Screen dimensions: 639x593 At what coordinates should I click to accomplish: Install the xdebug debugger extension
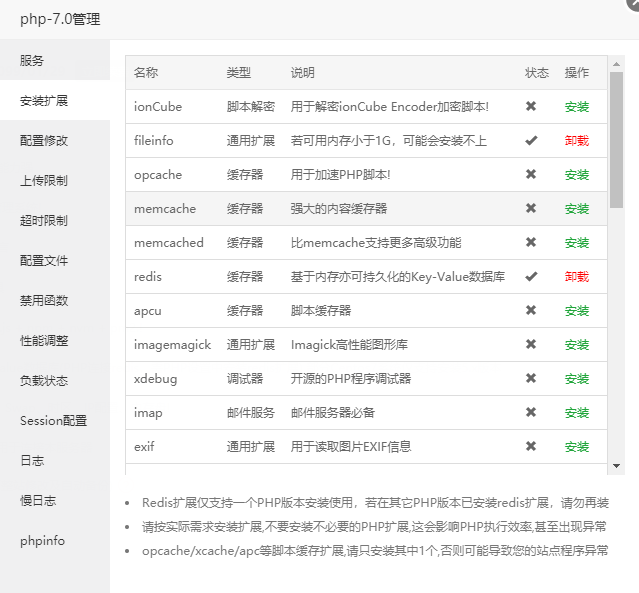pos(576,379)
